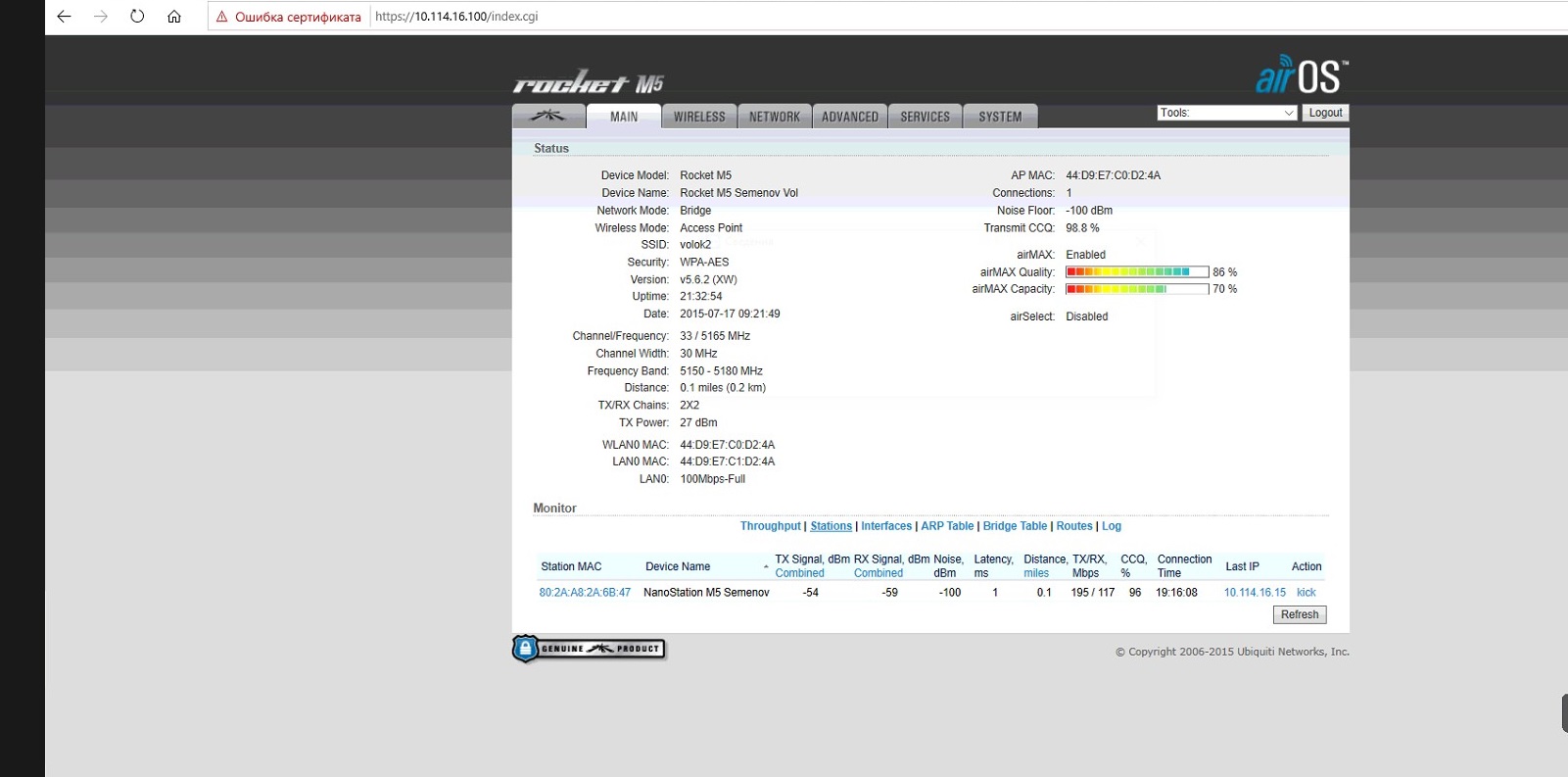Select SSID value volok2
Viewport: 1568px width, 777px height.
(695, 245)
